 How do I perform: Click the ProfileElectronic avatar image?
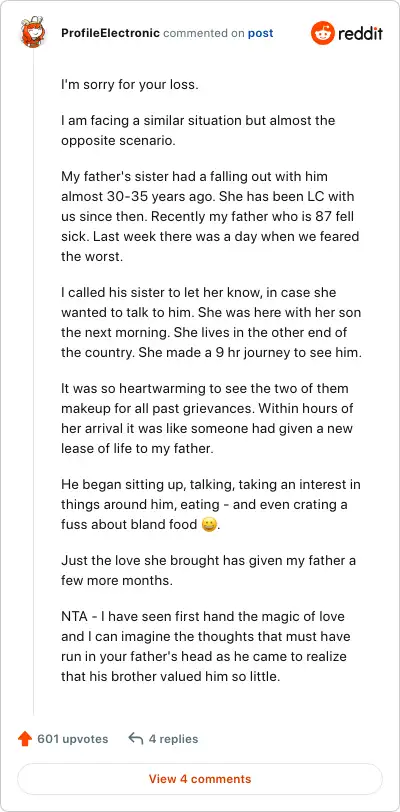pyautogui.click(x=33, y=32)
